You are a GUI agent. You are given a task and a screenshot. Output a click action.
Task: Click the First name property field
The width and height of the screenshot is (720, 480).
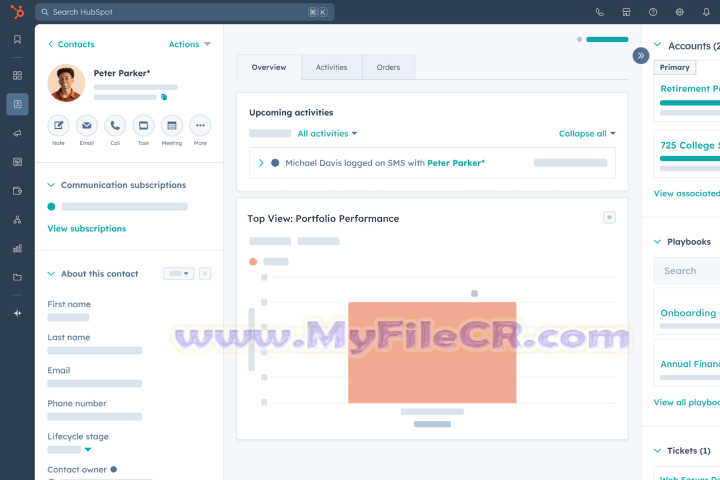[x=68, y=317]
